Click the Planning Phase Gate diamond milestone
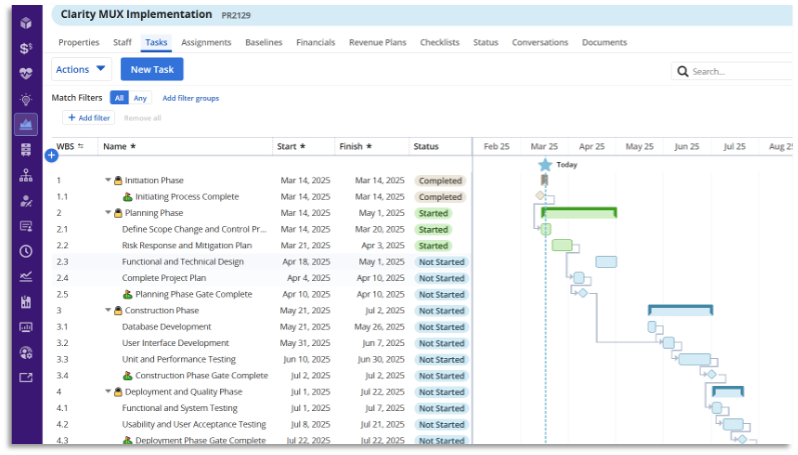This screenshot has height=455, width=798. click(x=583, y=293)
